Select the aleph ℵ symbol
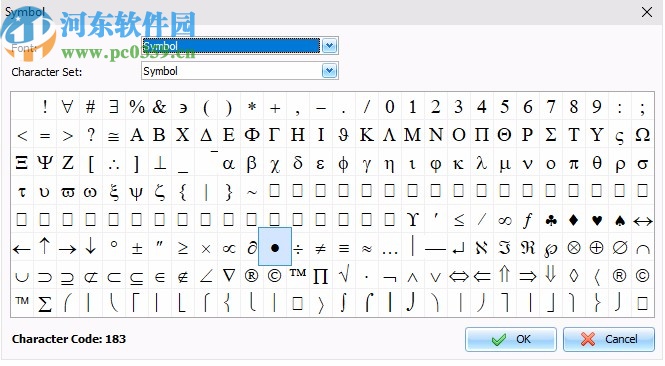 point(481,249)
